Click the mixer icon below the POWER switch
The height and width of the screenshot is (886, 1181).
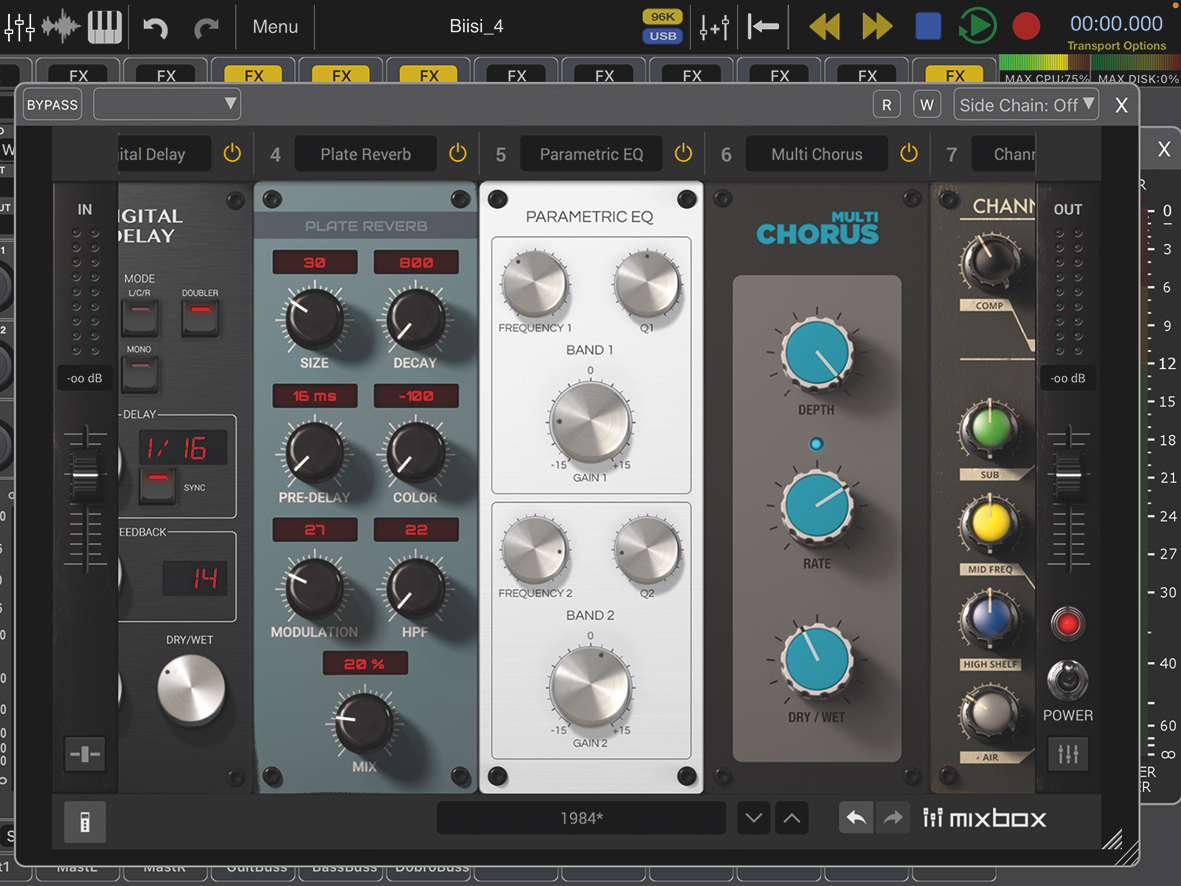pos(1068,753)
